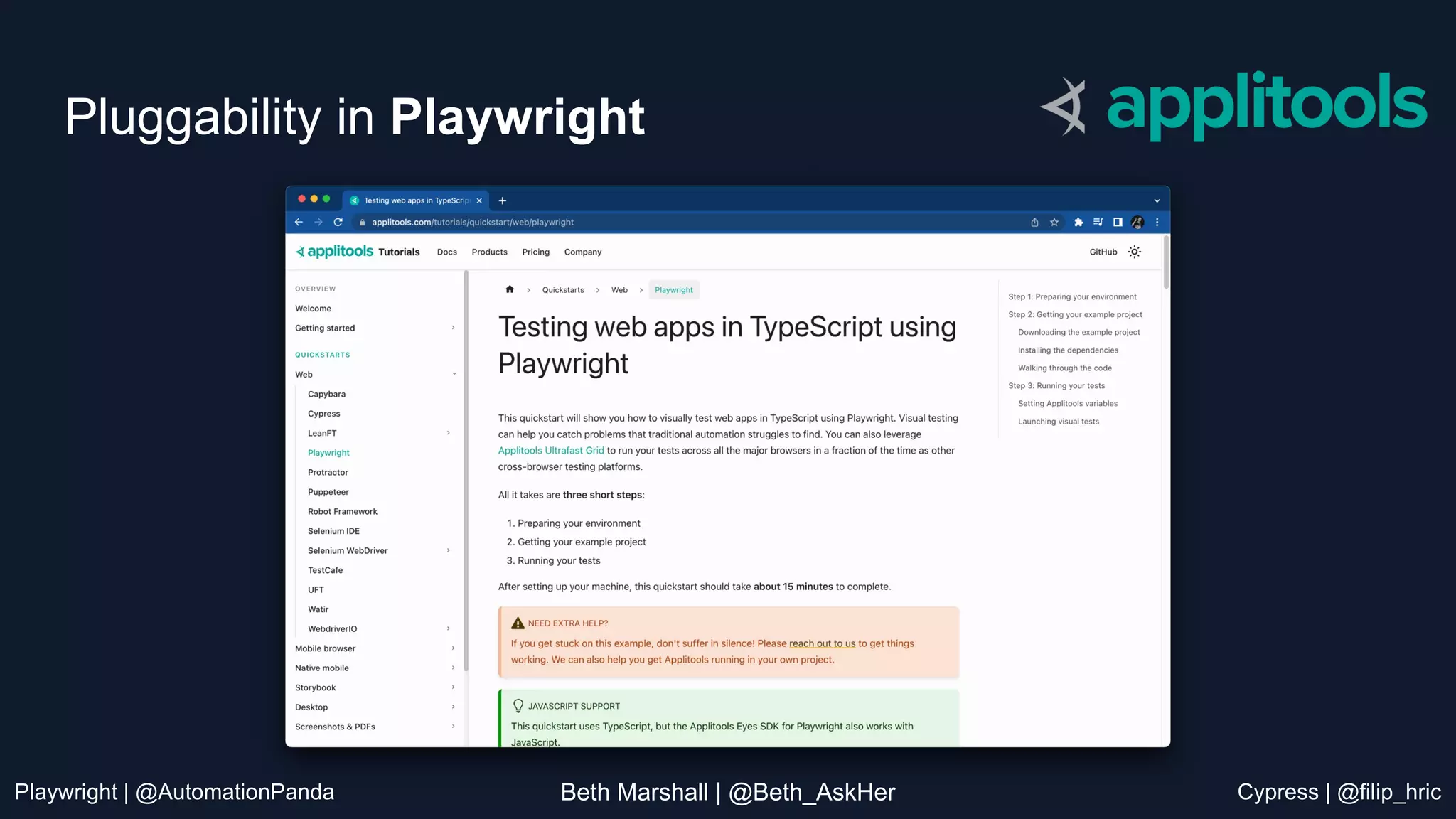The width and height of the screenshot is (1456, 819).
Task: Open a new browser tab
Action: 503,200
